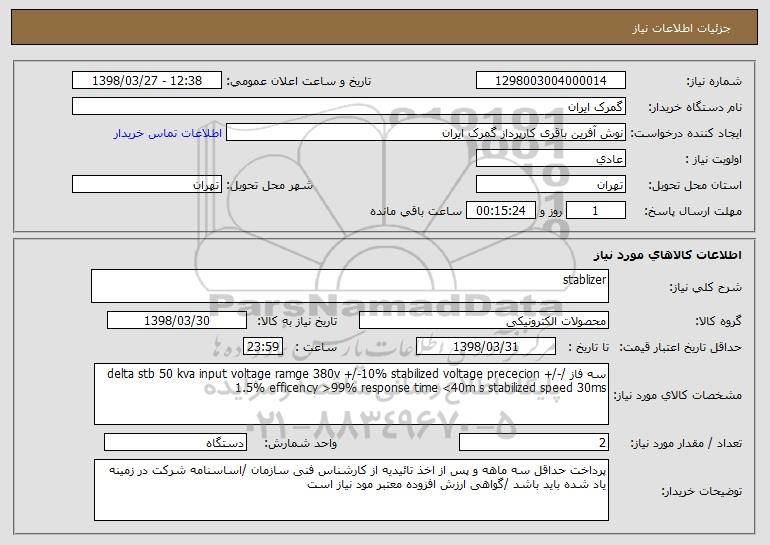This screenshot has width=770, height=545.
Task: Click the label شرح کلی نیاز
Action: (706, 287)
